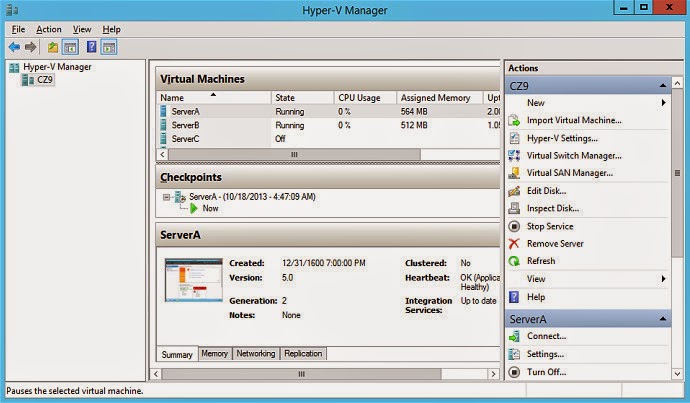This screenshot has height=403, width=690.
Task: Click the State column header
Action: coord(303,98)
